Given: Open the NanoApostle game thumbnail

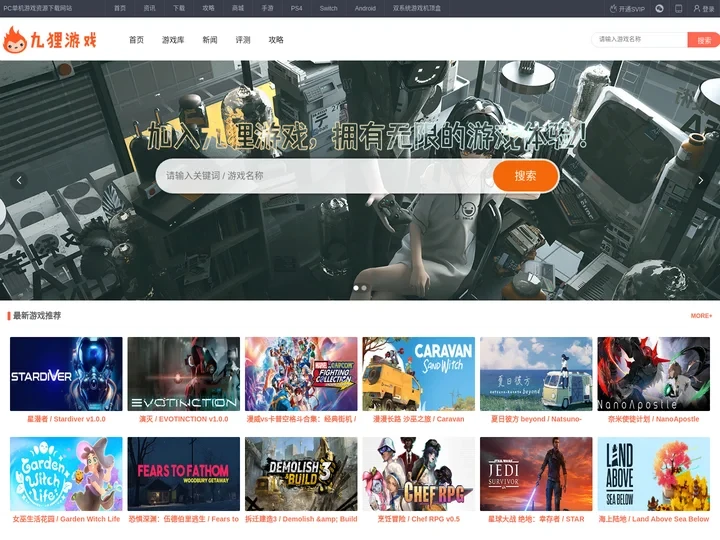Looking at the screenshot, I should pyautogui.click(x=654, y=374).
